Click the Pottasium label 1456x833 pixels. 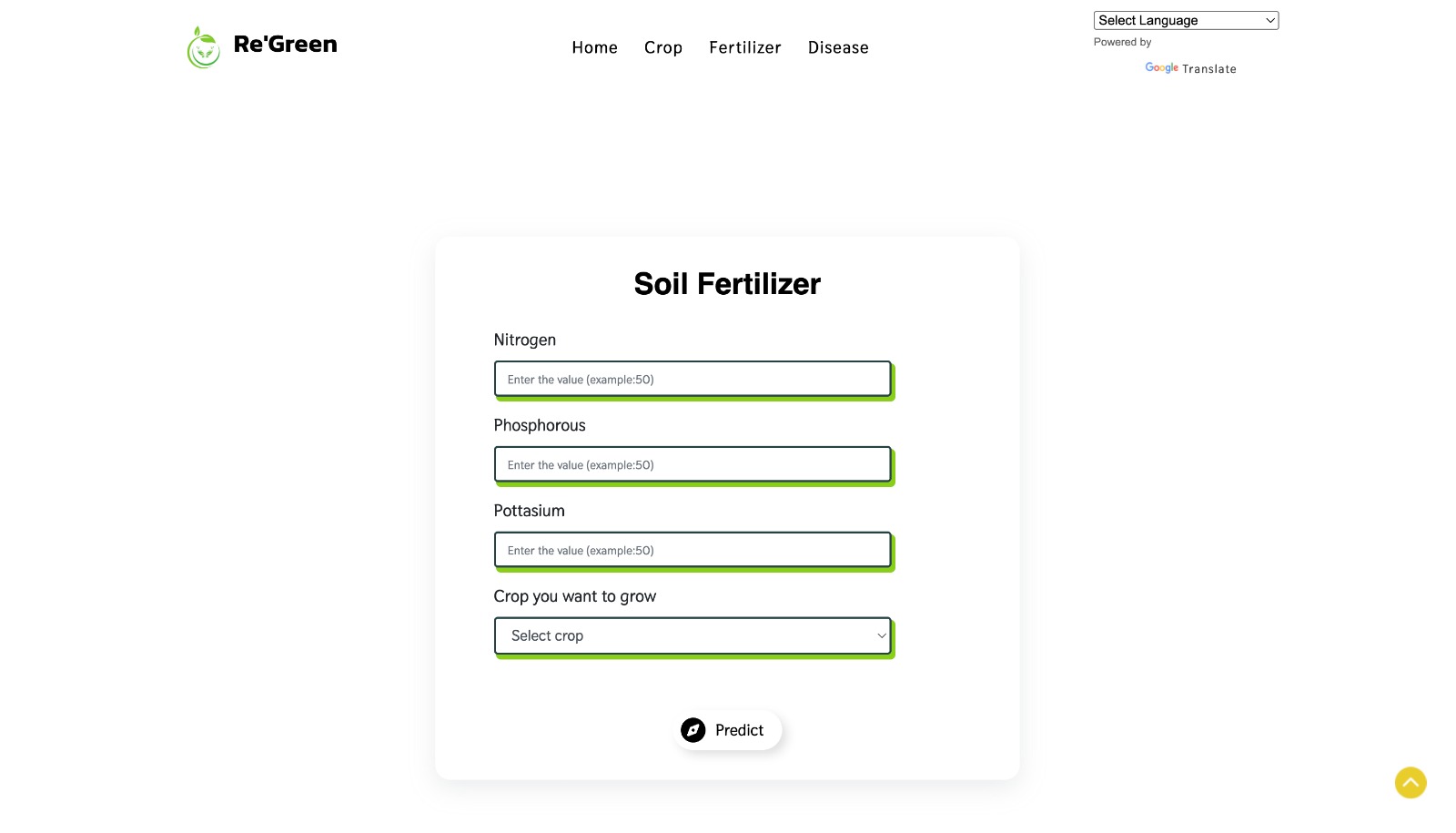[530, 511]
